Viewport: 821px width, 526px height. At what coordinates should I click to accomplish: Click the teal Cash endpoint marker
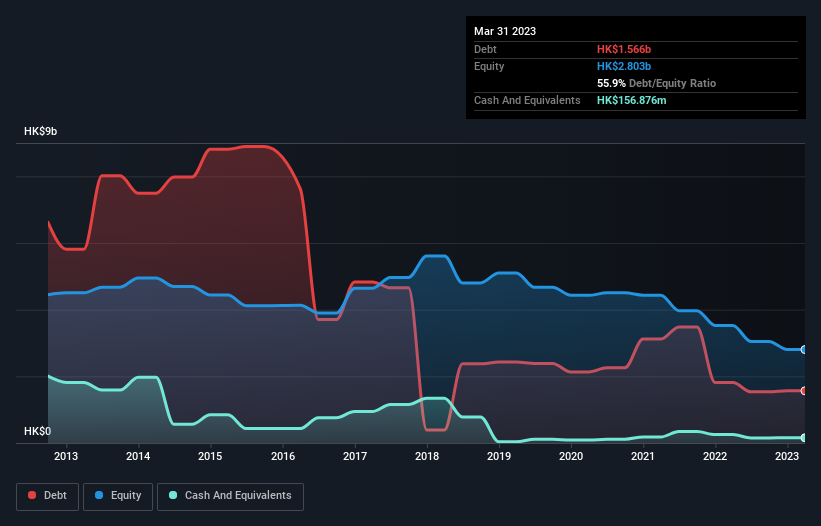(804, 438)
